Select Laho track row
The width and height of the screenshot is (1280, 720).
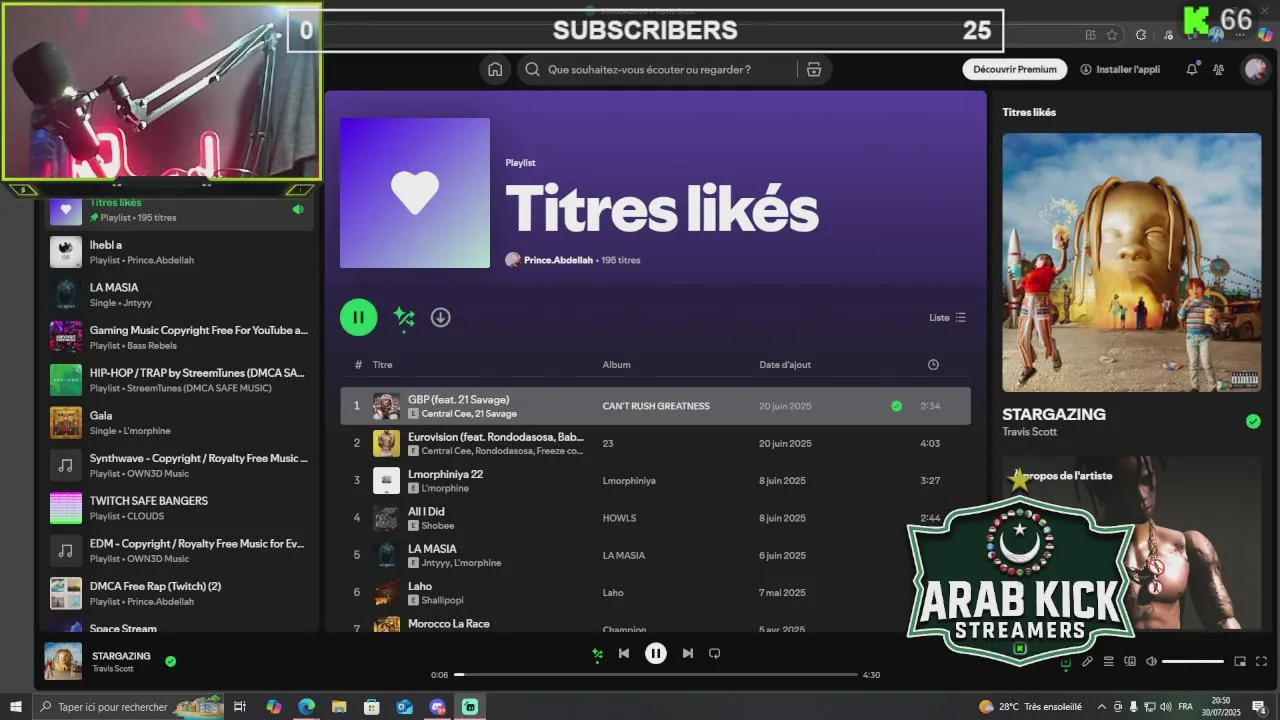point(655,592)
